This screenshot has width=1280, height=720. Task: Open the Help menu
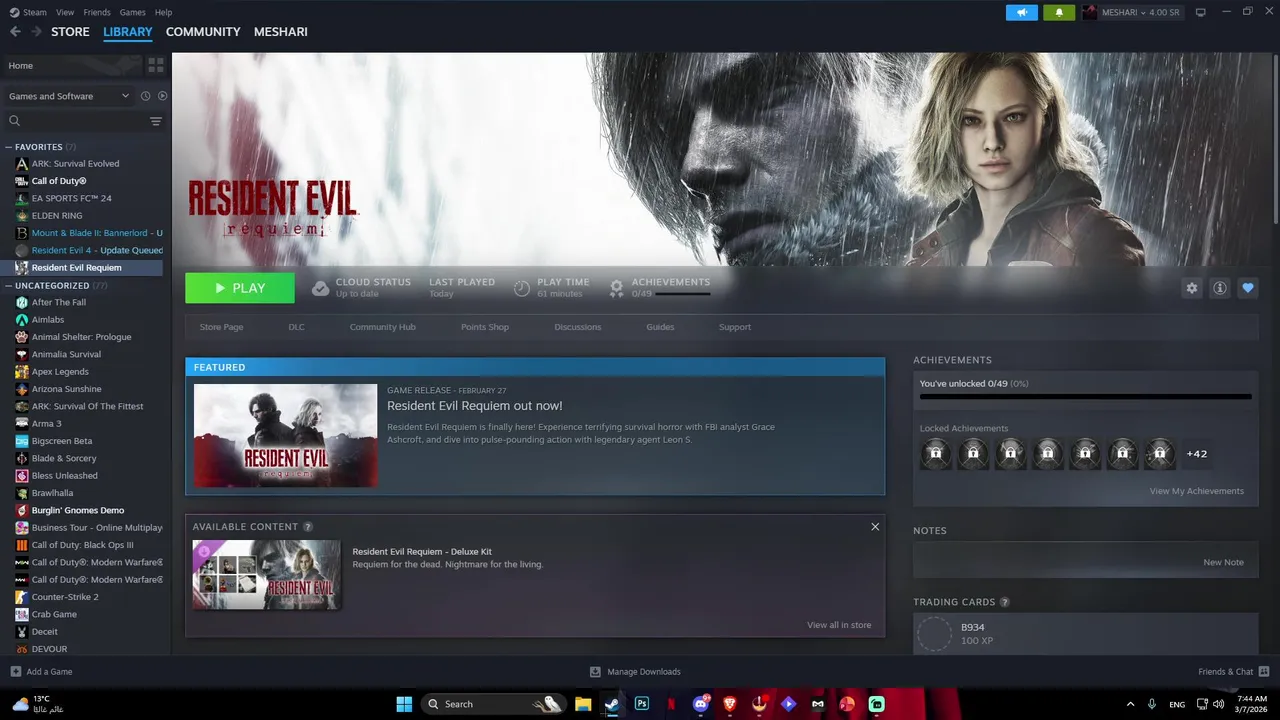pyautogui.click(x=163, y=12)
